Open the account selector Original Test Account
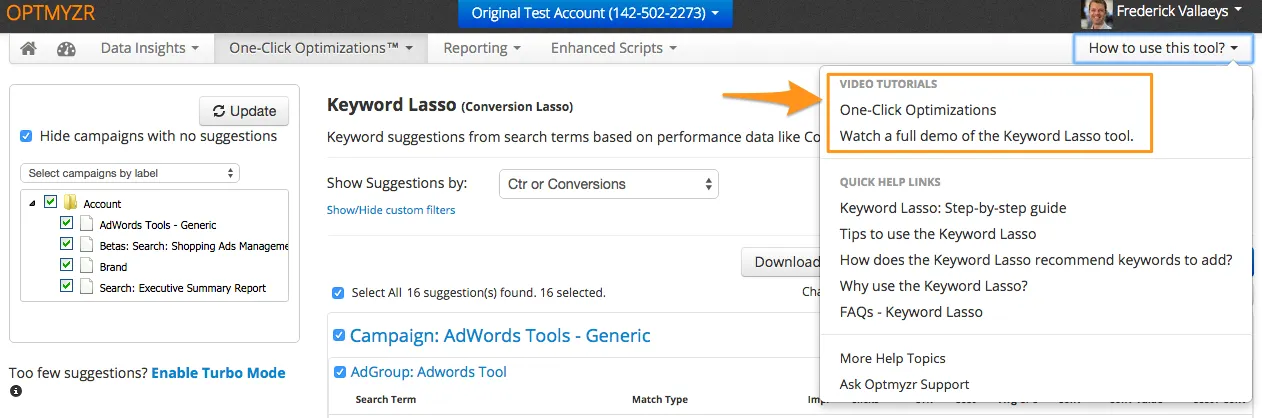 coord(594,13)
